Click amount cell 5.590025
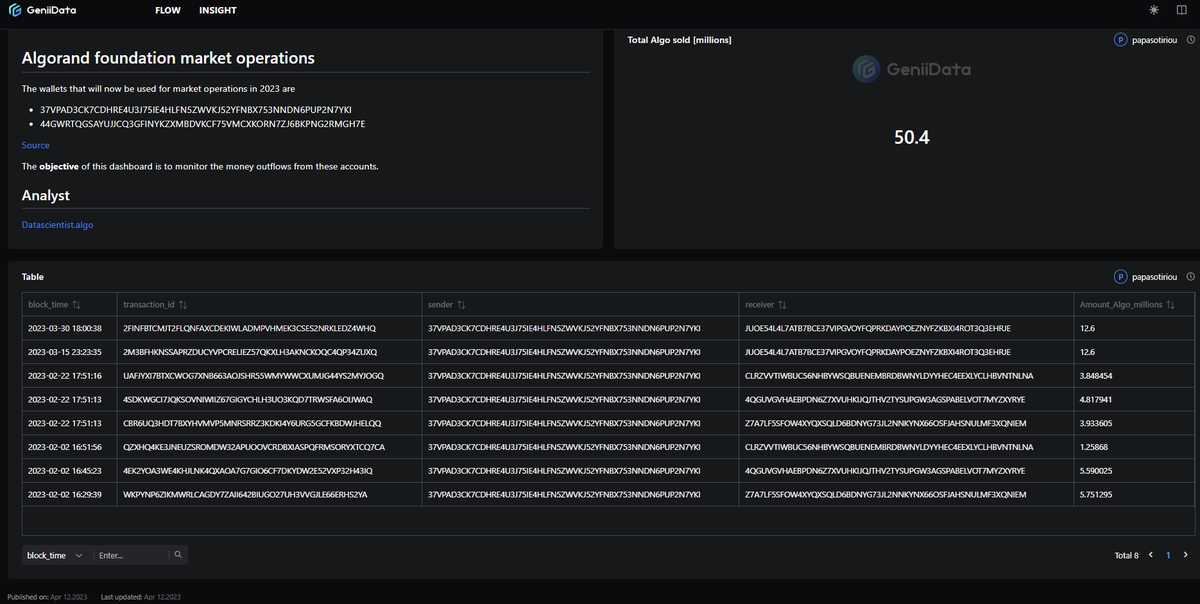This screenshot has width=1200, height=604. (1096, 470)
